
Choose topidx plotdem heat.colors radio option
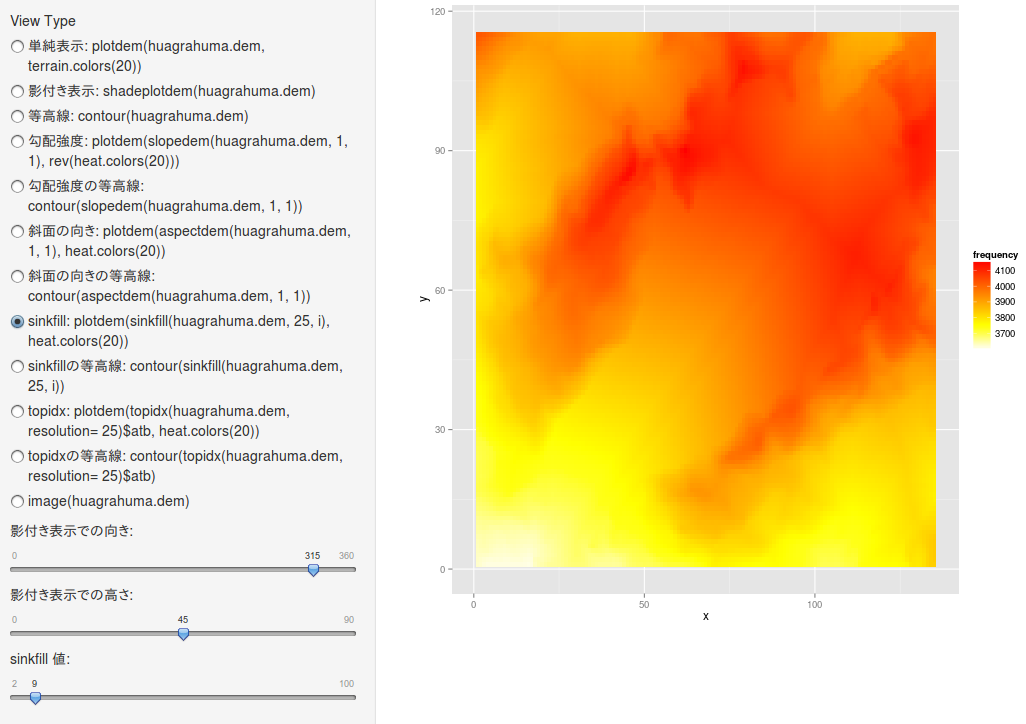[x=17, y=412]
